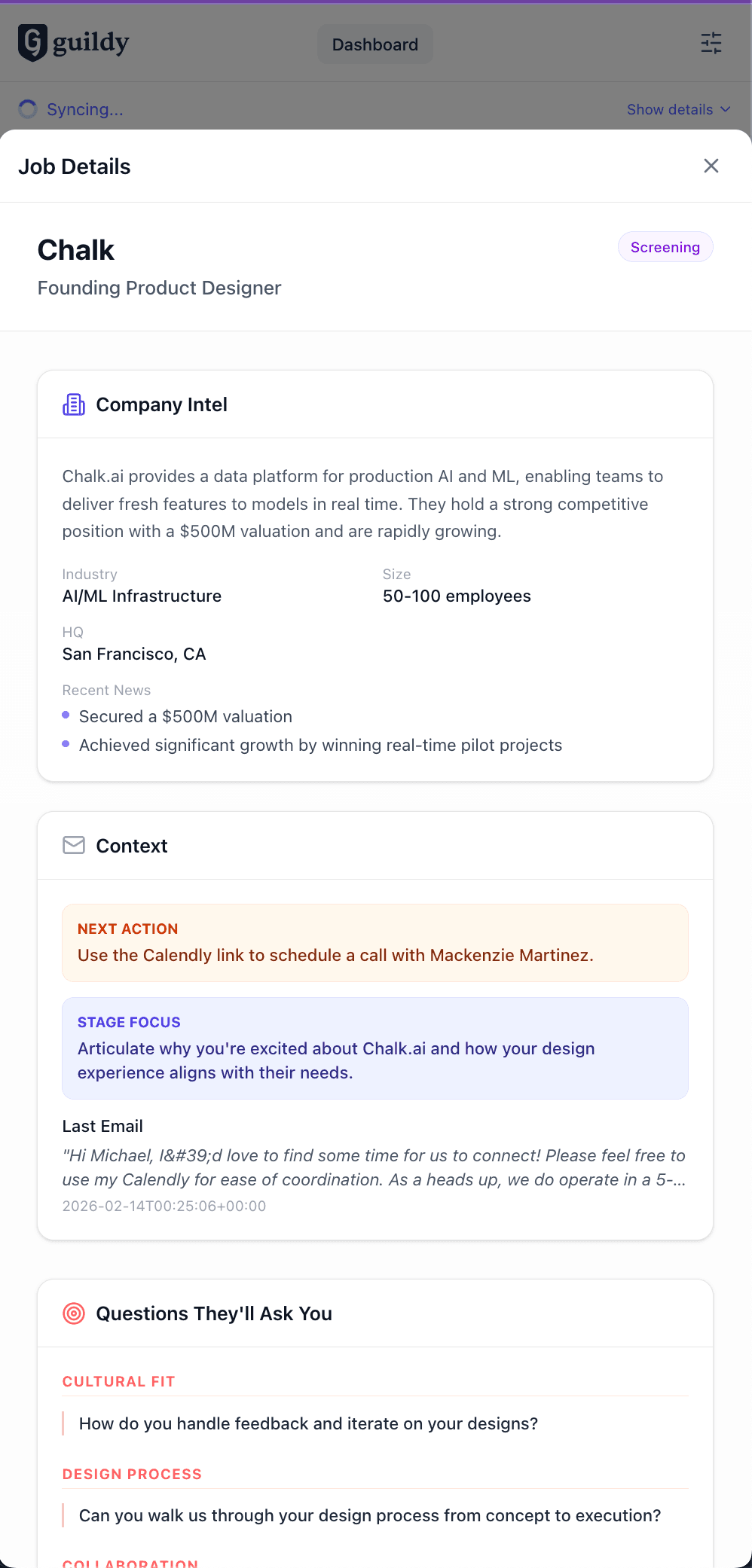Click the Screening status badge

point(665,247)
